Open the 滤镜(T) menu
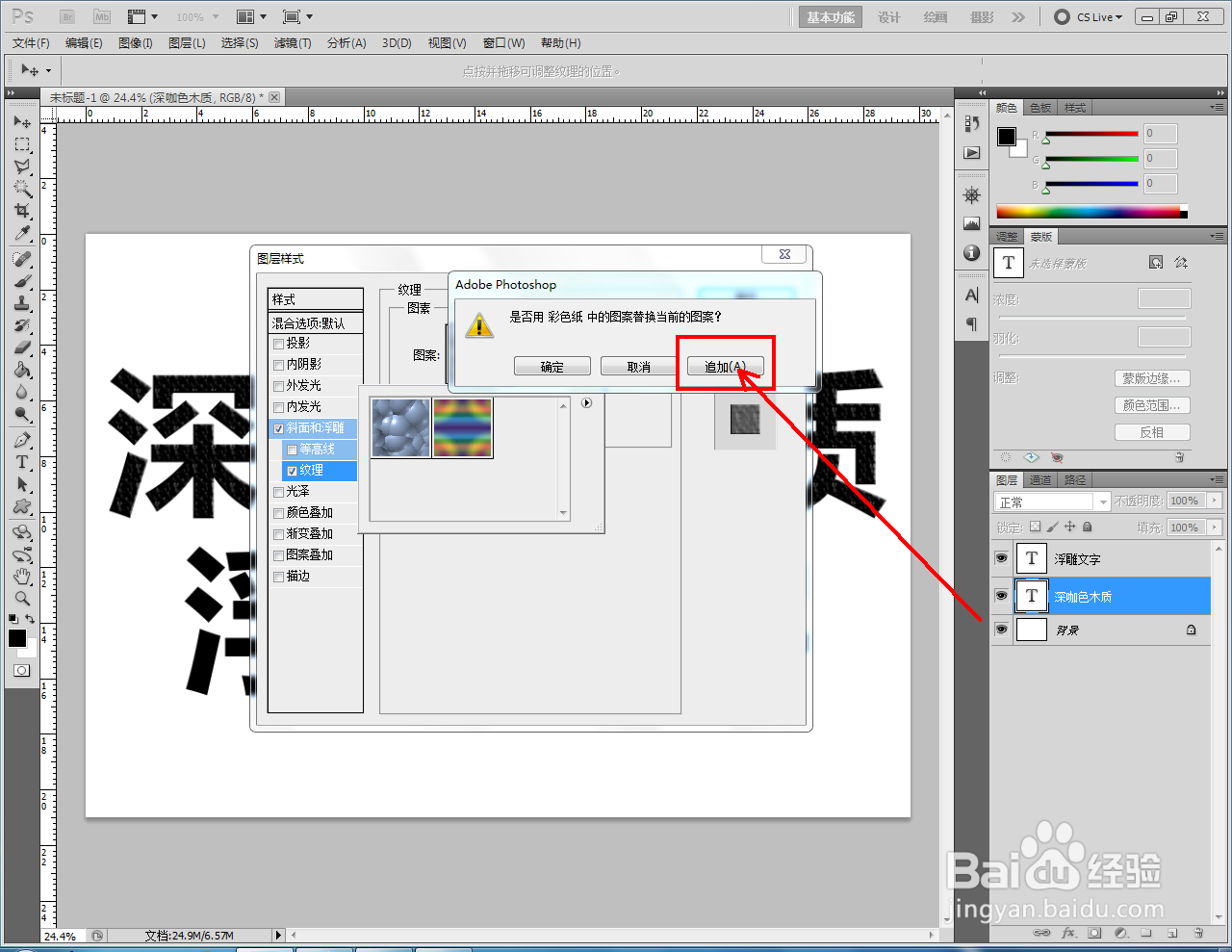This screenshot has width=1232, height=952. (x=293, y=43)
